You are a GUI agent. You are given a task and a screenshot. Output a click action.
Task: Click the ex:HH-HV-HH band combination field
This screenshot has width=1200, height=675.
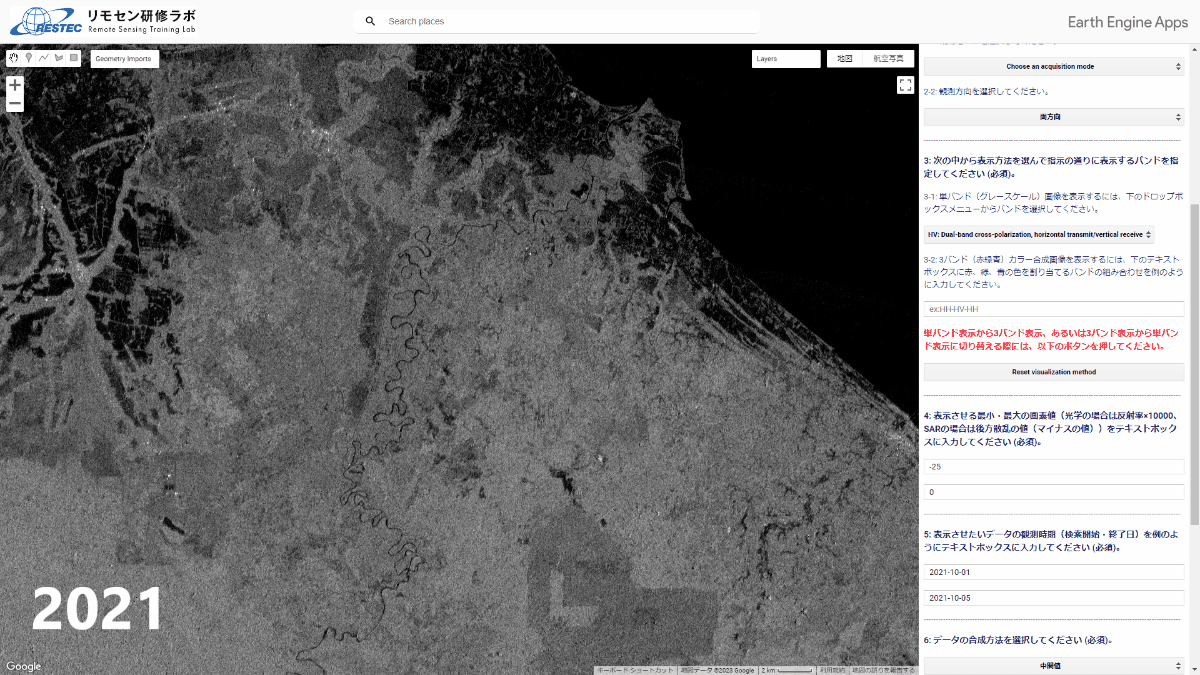1054,309
